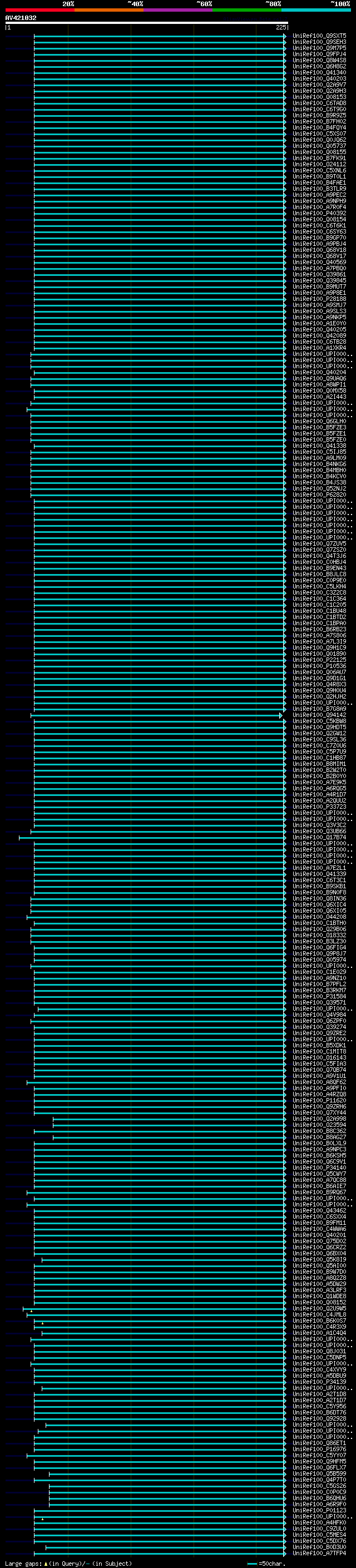Follow the UniRef100_Q5B599 link
This screenshot has width=356, height=1568.
319,1473
